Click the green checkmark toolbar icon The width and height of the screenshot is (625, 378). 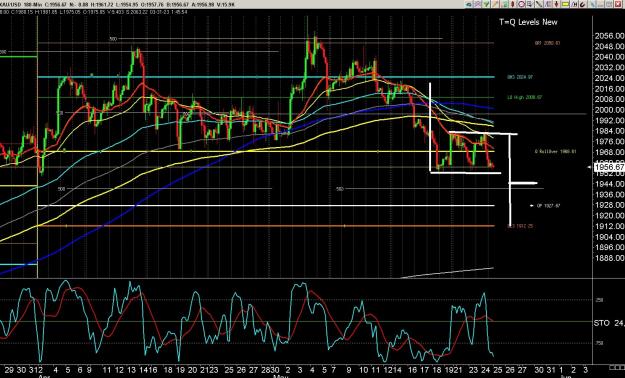[x=486, y=4]
